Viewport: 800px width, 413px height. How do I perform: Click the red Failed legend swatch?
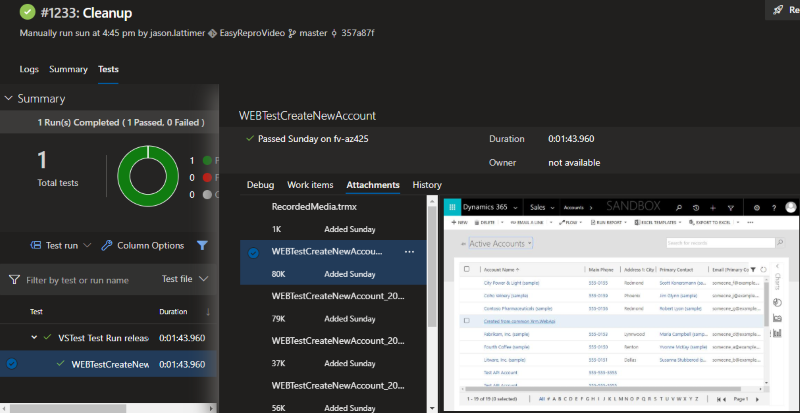[207, 178]
